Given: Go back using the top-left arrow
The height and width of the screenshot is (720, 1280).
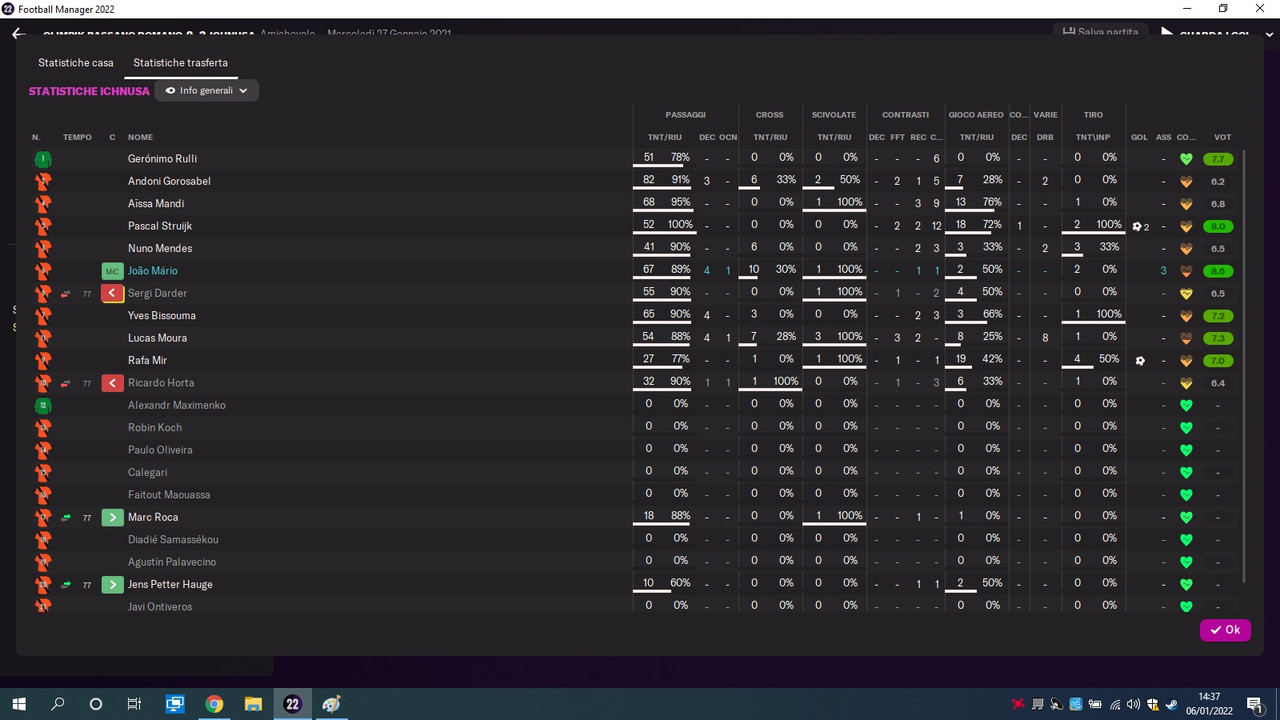Looking at the screenshot, I should pyautogui.click(x=18, y=34).
